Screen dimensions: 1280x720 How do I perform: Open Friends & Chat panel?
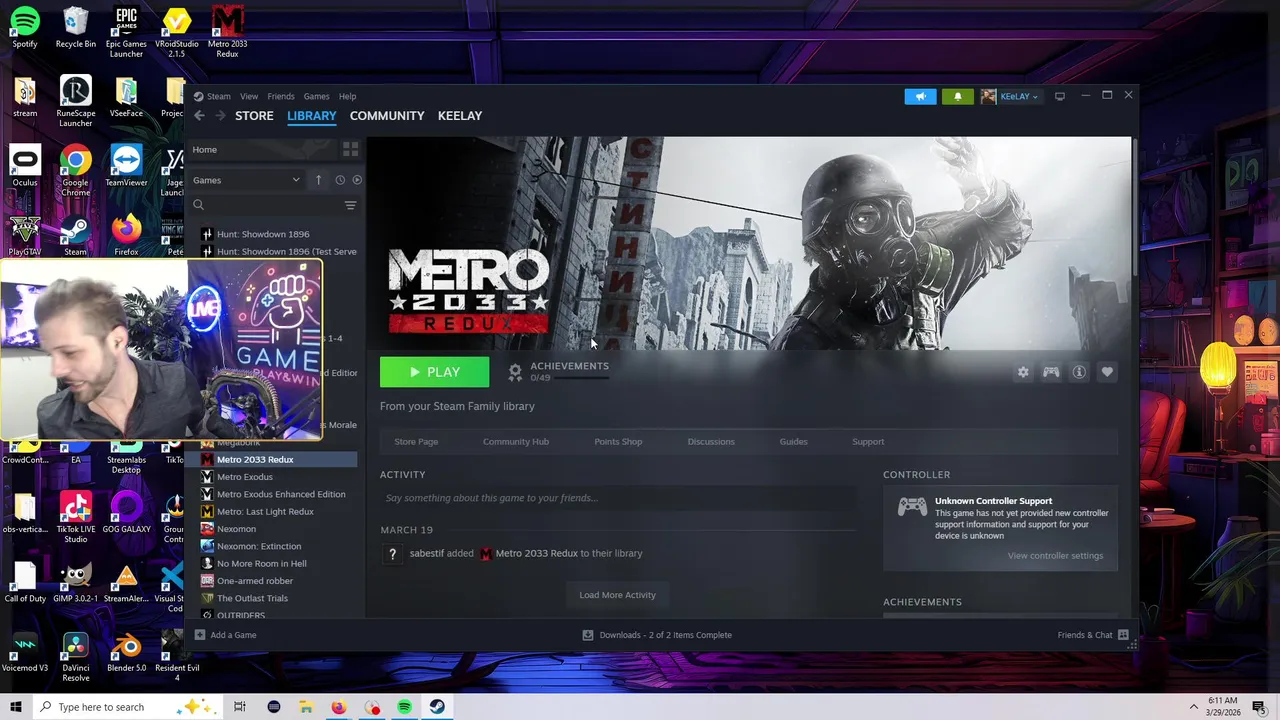pyautogui.click(x=1093, y=635)
